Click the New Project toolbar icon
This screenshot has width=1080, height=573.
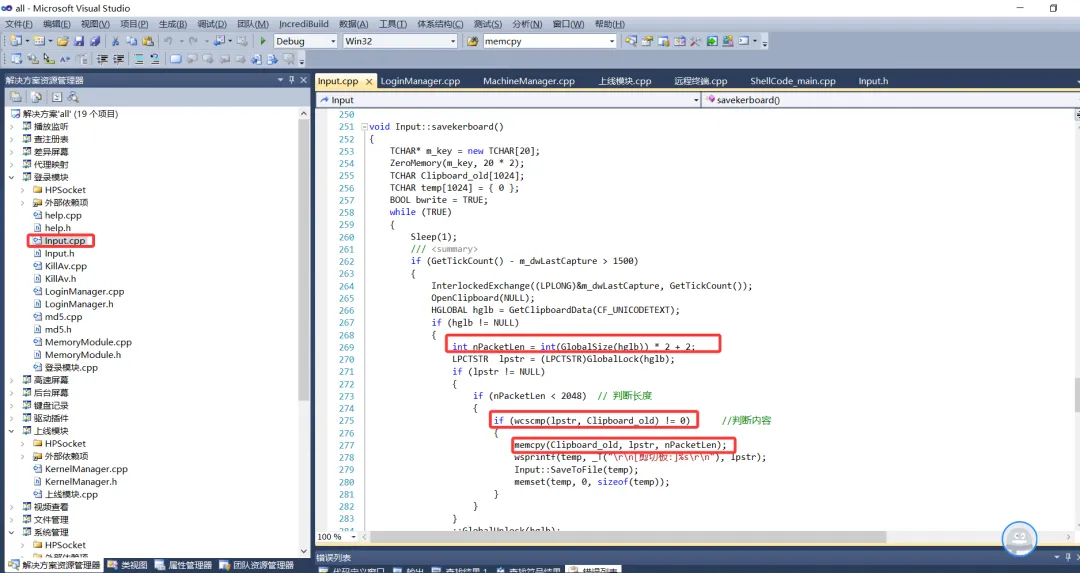15,41
